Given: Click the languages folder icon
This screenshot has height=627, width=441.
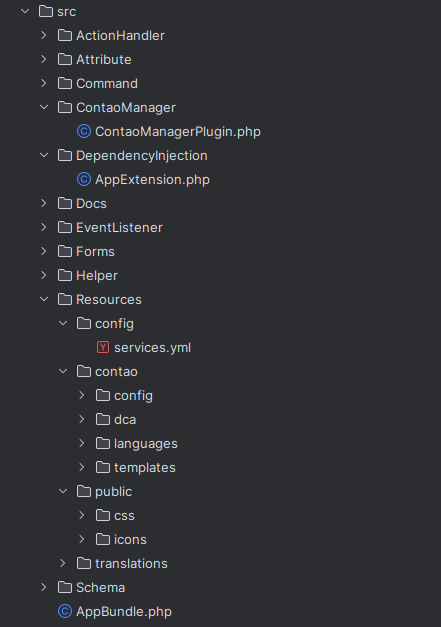Looking at the screenshot, I should coord(103,443).
